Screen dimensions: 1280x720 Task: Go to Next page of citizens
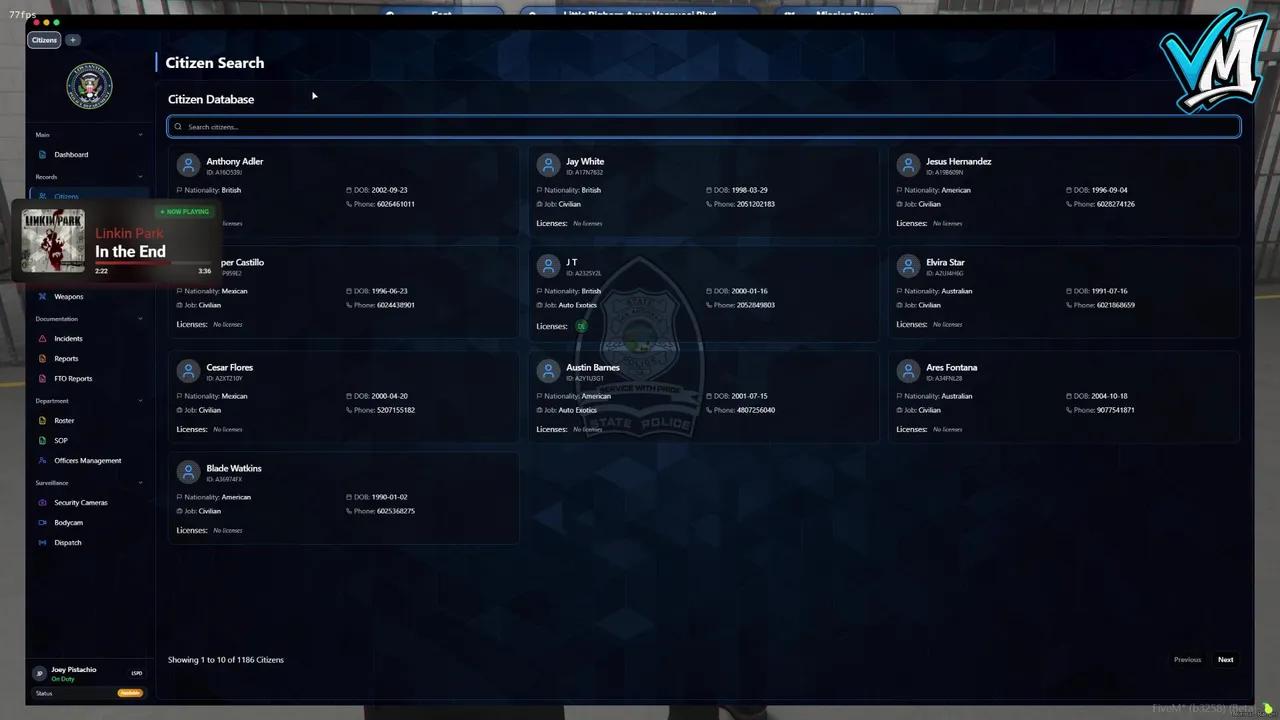click(1225, 660)
